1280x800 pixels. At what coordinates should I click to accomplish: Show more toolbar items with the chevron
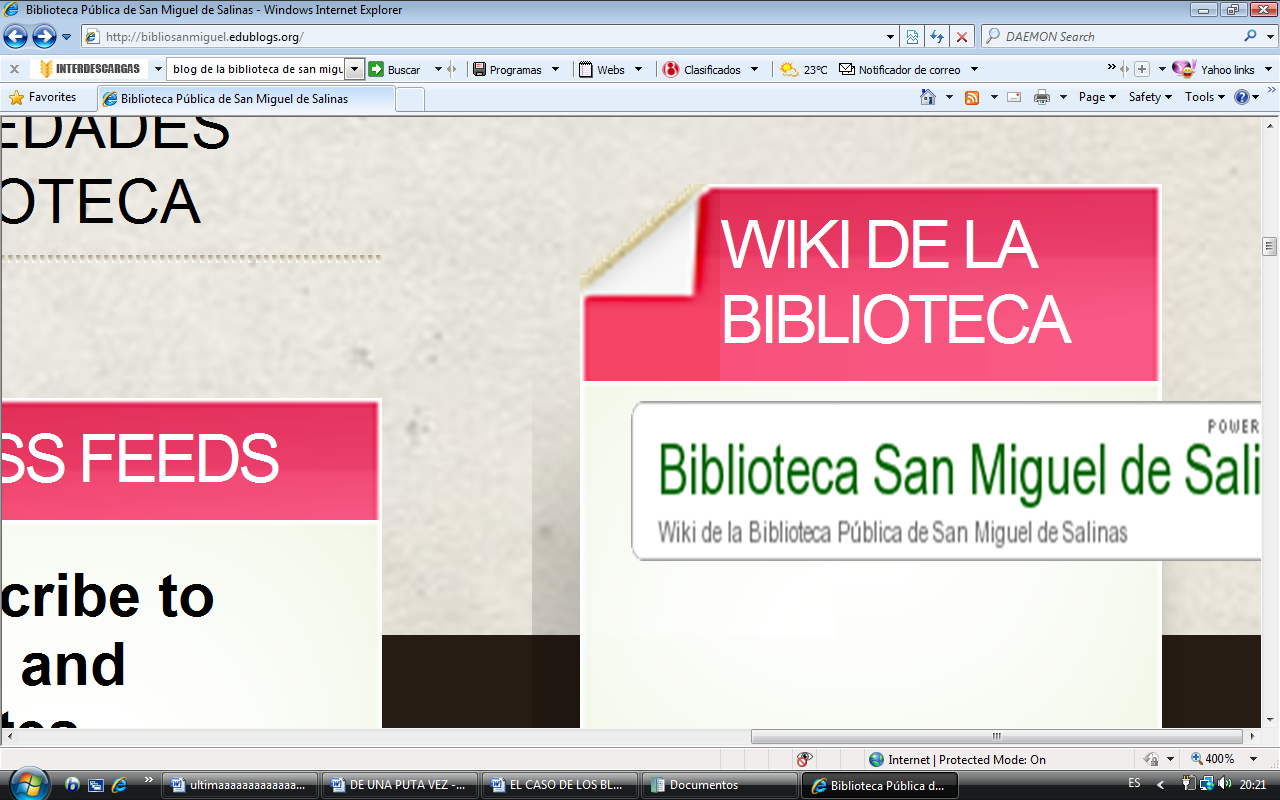[1111, 68]
